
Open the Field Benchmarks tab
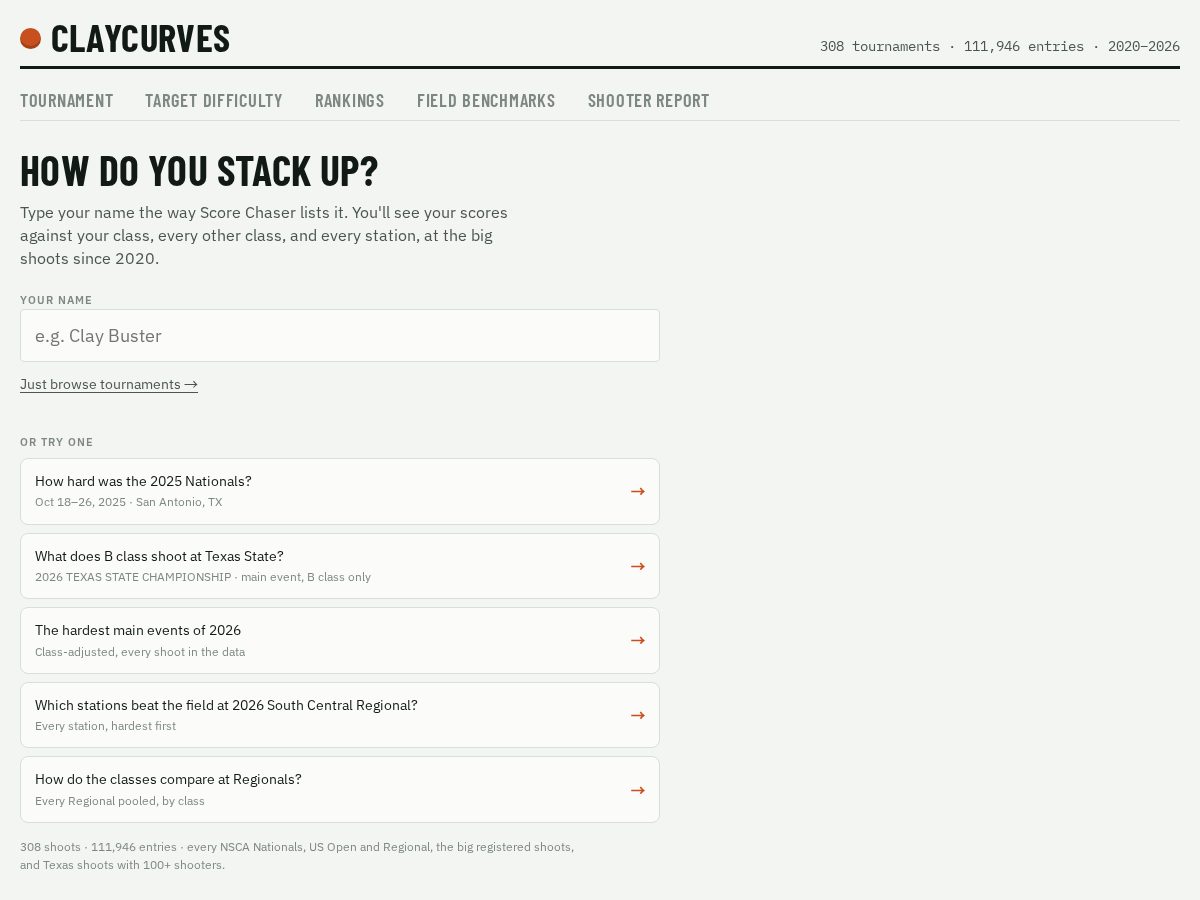click(x=486, y=101)
